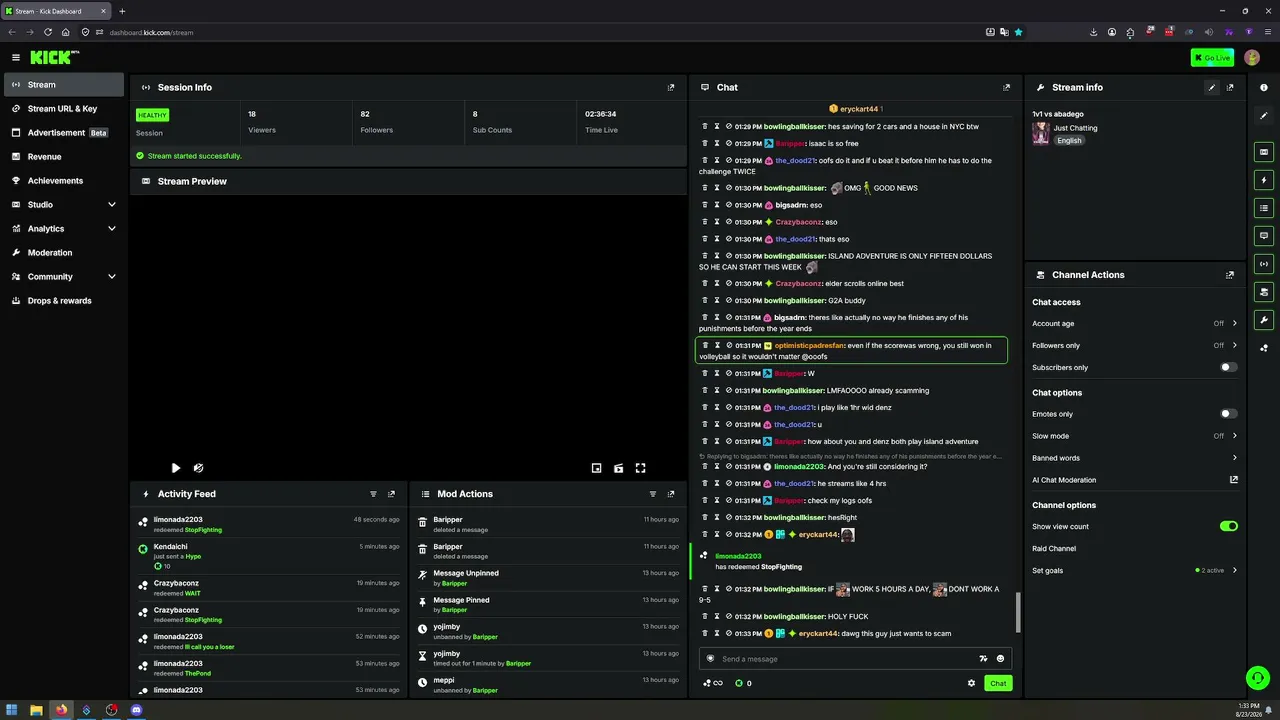The width and height of the screenshot is (1280, 720).
Task: Switch stream preview to theater mode
Action: [x=618, y=468]
